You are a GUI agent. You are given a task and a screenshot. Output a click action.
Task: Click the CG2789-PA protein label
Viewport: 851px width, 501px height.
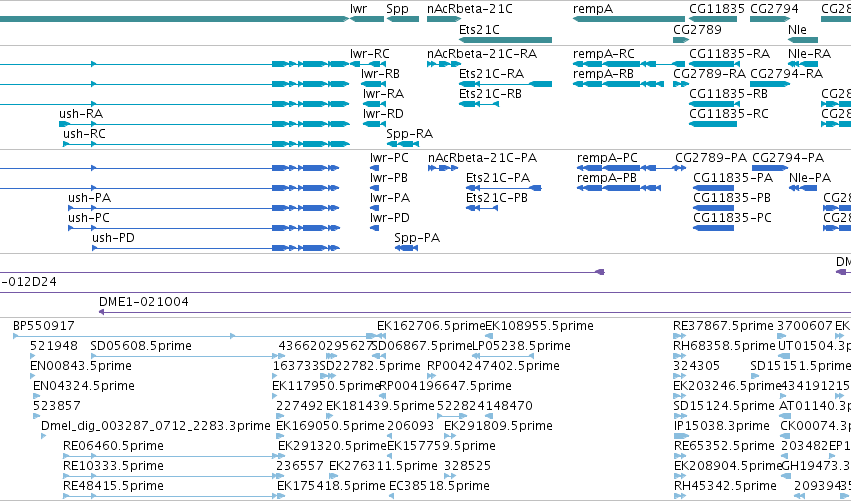coord(711,158)
